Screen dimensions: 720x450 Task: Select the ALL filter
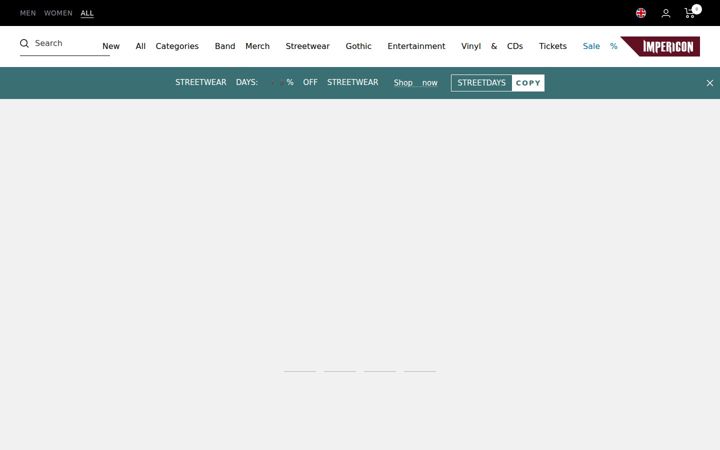(87, 13)
